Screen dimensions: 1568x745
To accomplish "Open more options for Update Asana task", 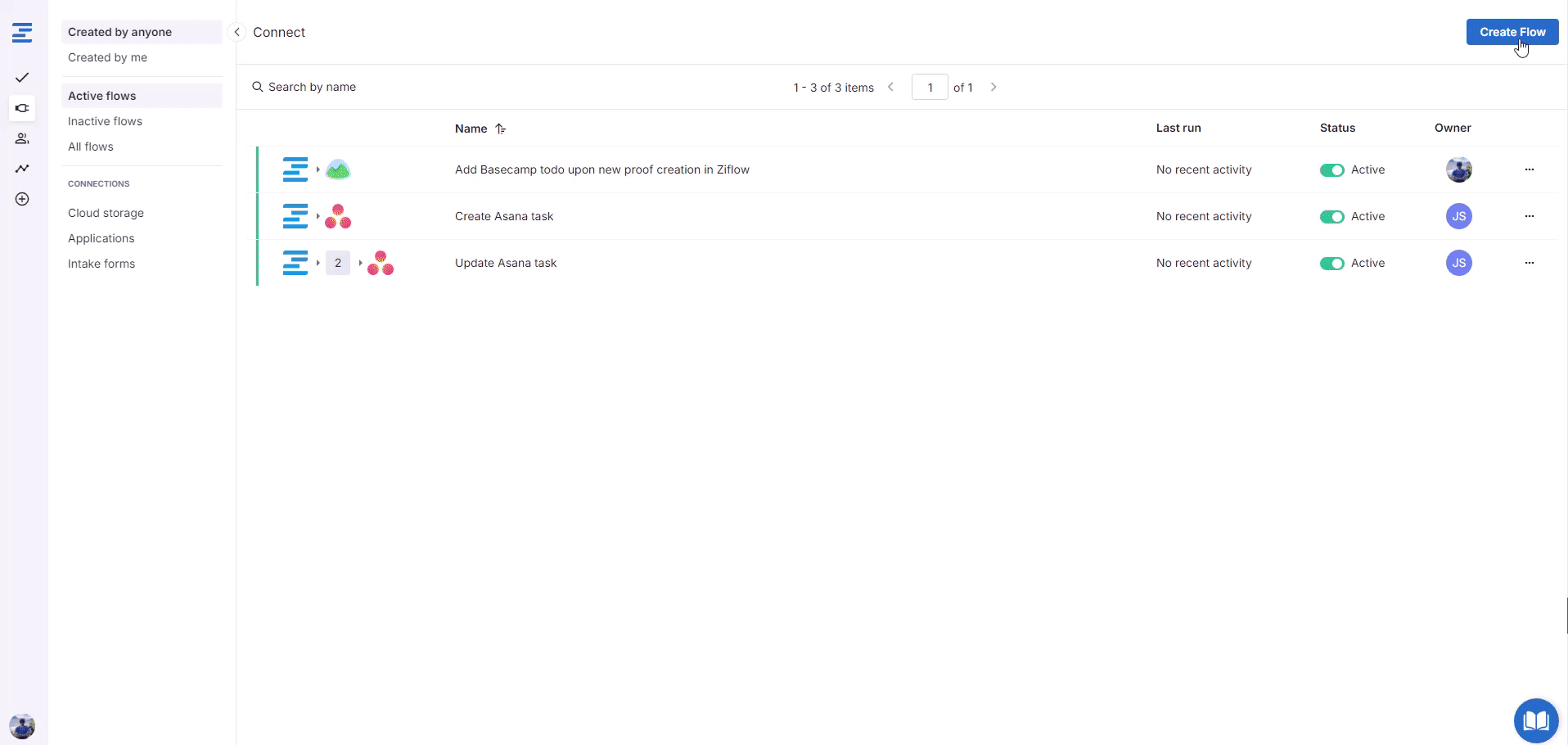I will [x=1529, y=263].
